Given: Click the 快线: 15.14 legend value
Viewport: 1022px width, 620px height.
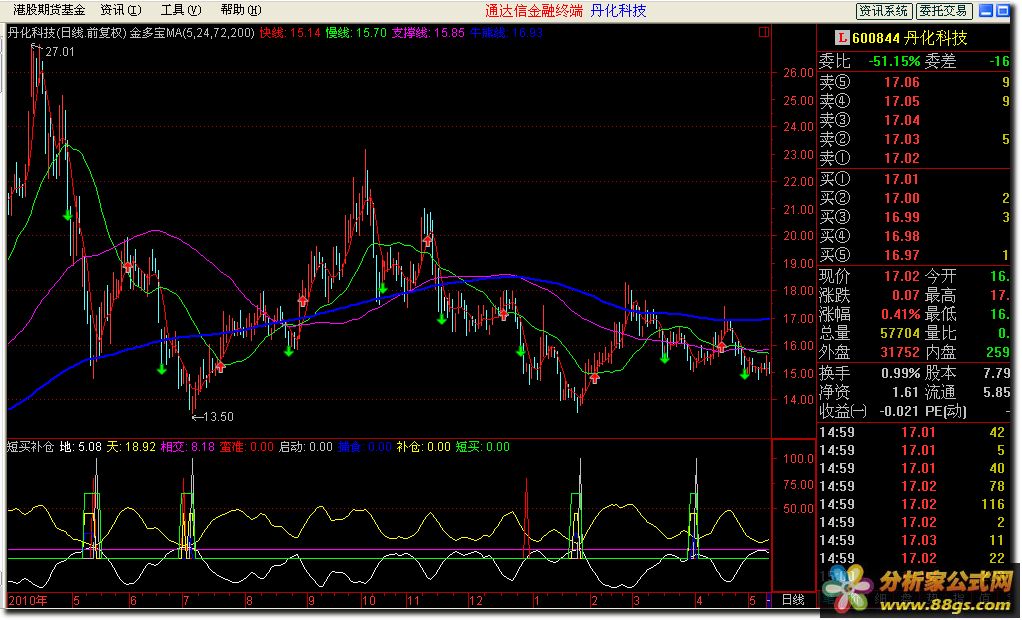Looking at the screenshot, I should [290, 33].
